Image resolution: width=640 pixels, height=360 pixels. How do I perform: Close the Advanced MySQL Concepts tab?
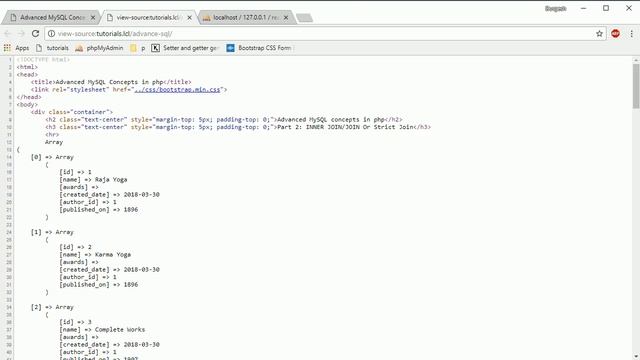click(93, 18)
